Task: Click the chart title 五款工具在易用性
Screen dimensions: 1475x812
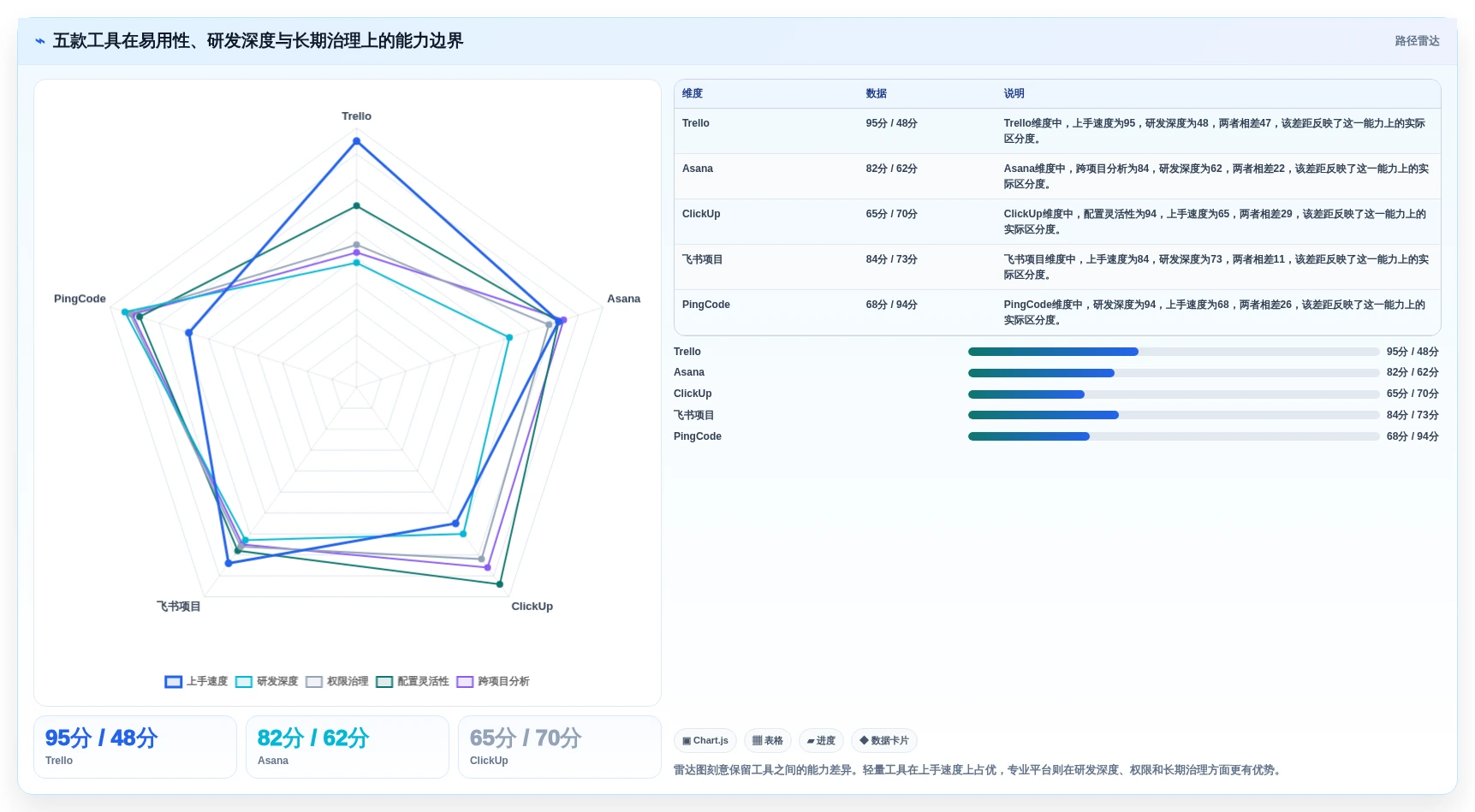Action: 258,41
